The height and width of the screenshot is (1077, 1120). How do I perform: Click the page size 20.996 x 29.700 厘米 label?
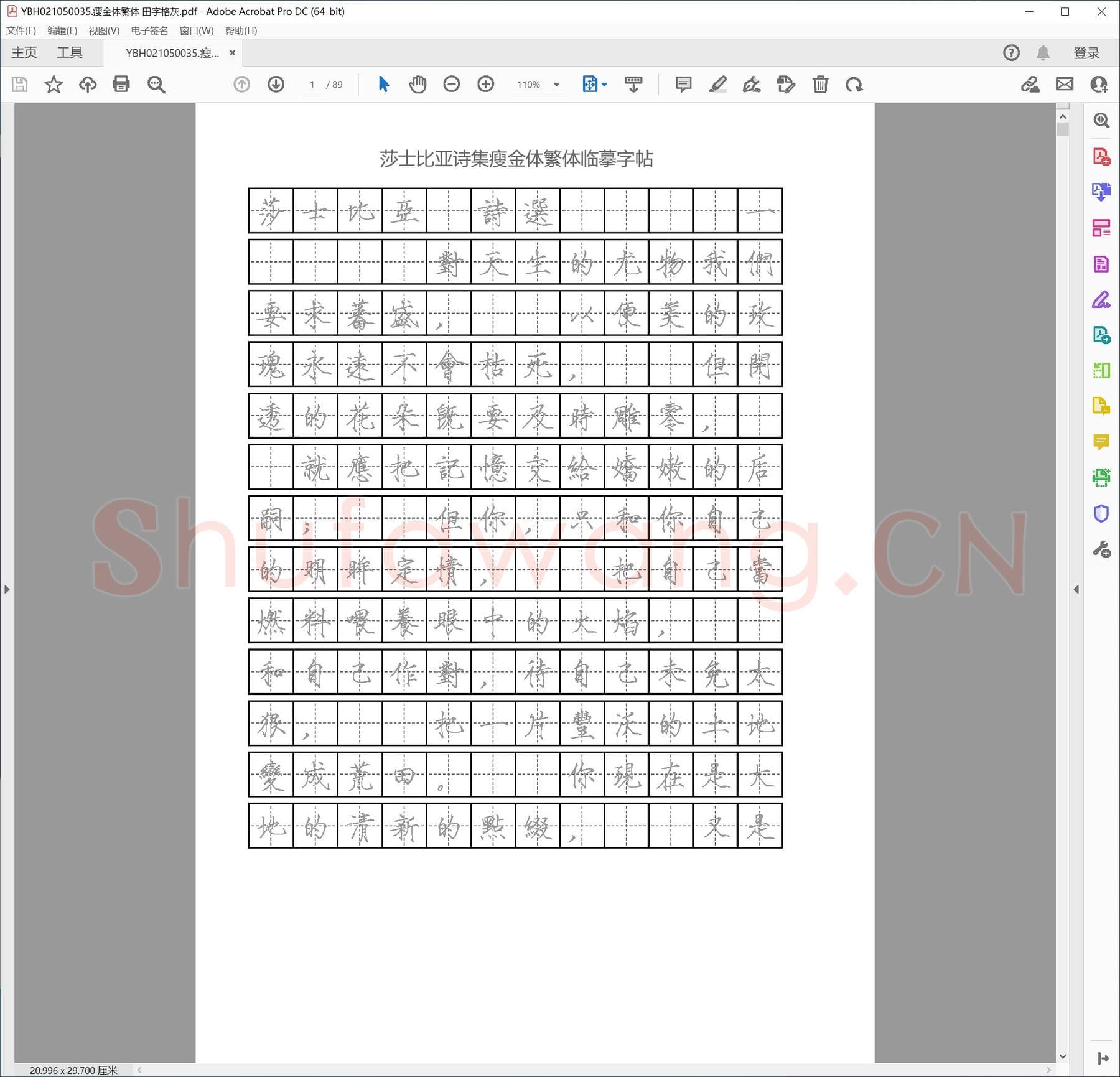[73, 1070]
